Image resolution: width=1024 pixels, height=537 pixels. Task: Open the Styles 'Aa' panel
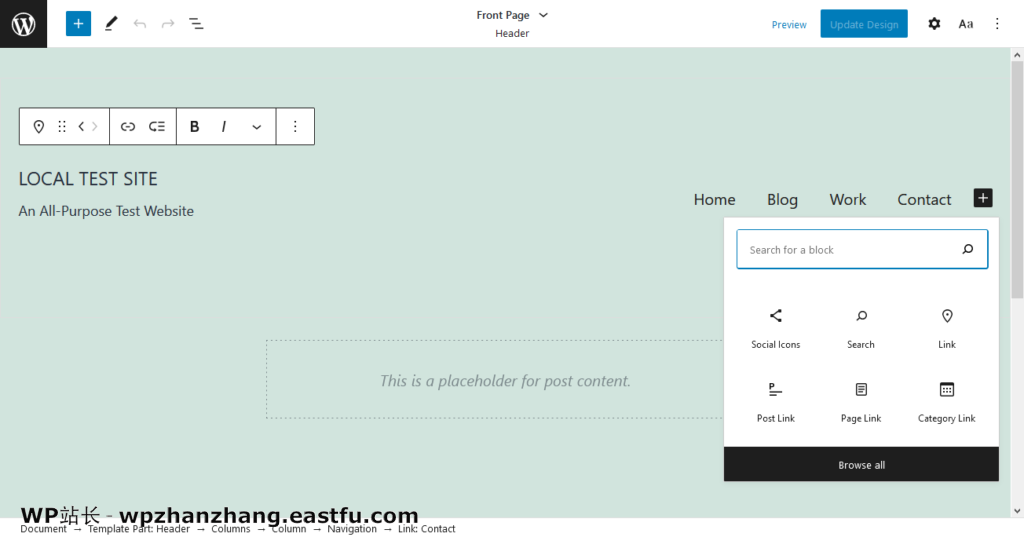pyautogui.click(x=965, y=24)
